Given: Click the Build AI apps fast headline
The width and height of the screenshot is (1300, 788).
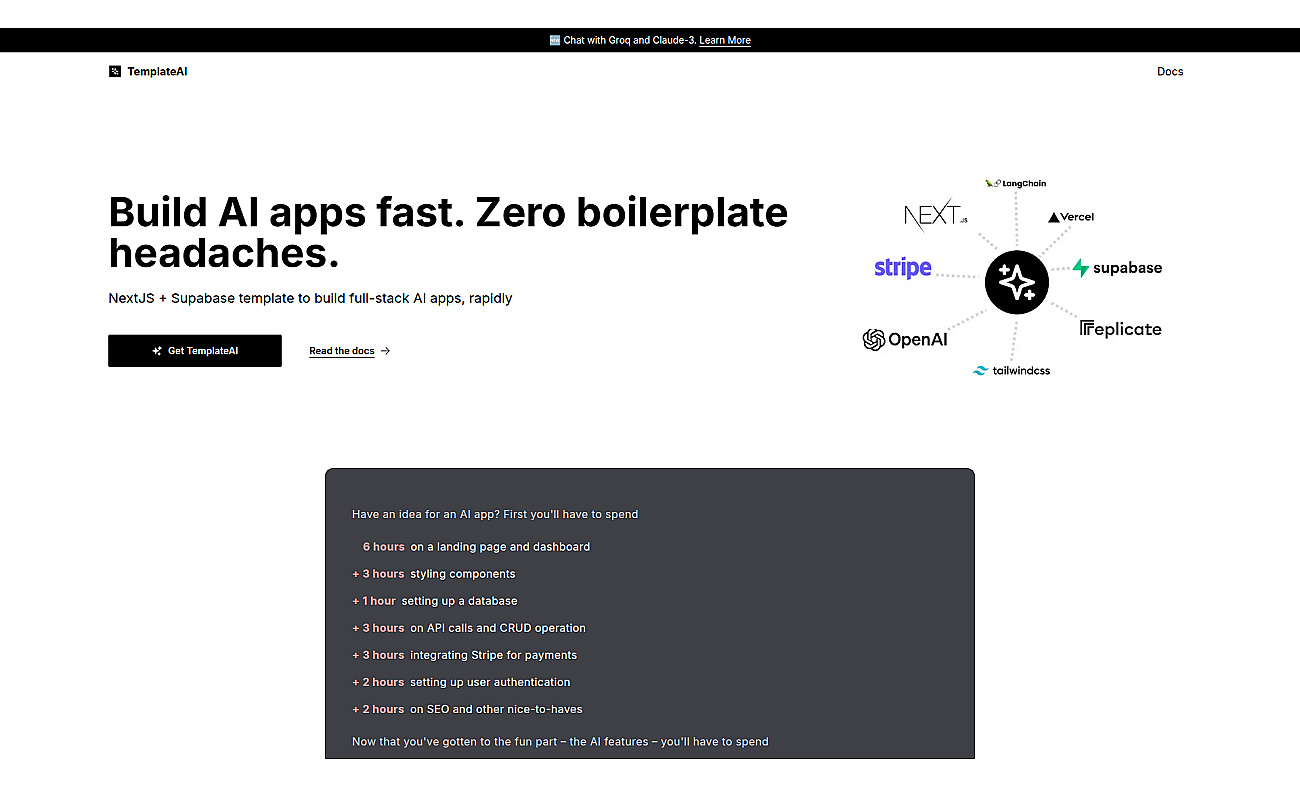Looking at the screenshot, I should [x=448, y=233].
